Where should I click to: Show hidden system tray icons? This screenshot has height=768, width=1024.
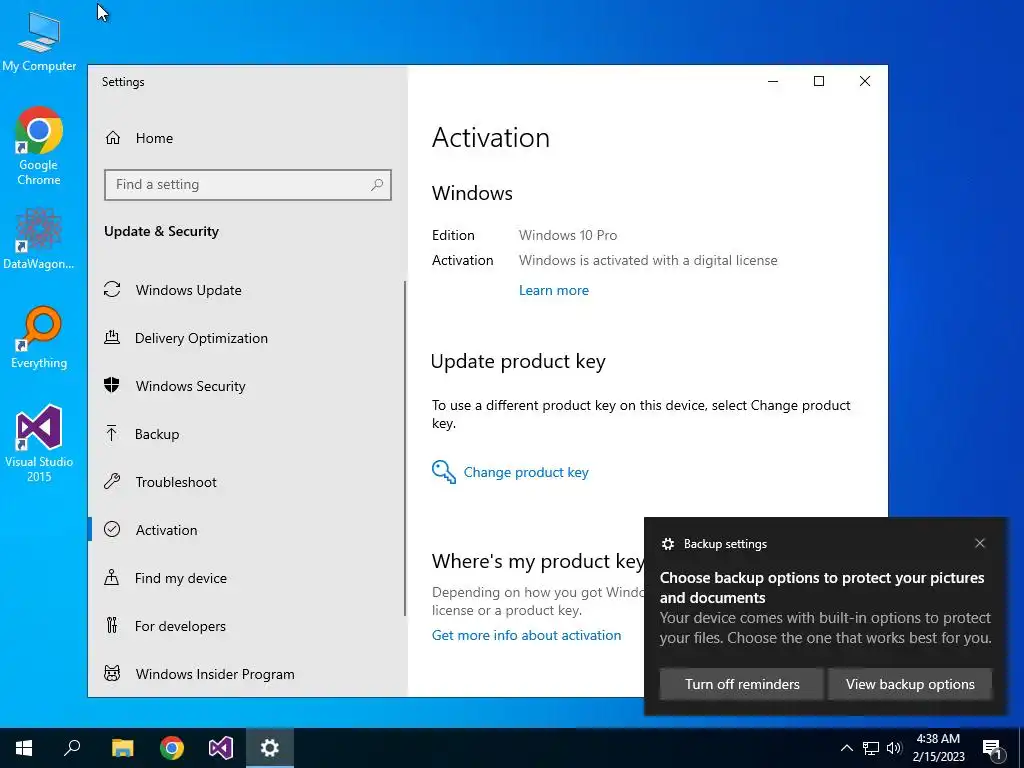coord(846,748)
